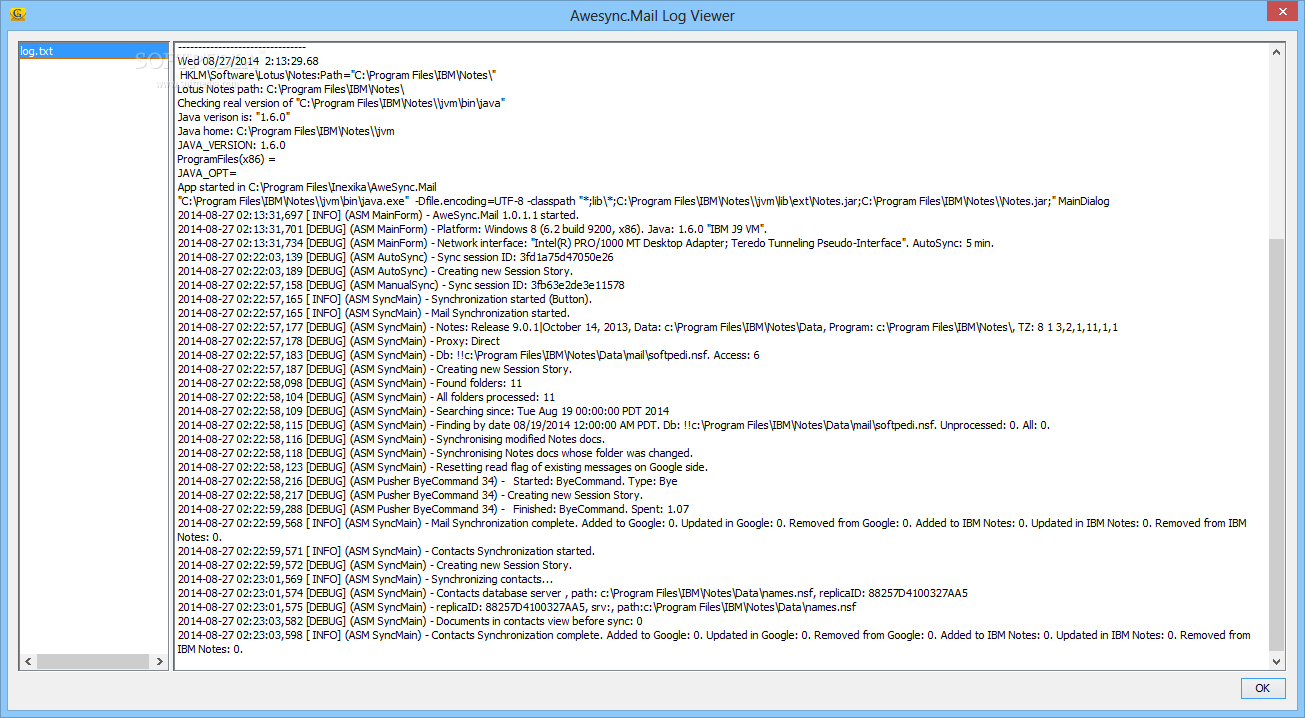The width and height of the screenshot is (1305, 718).
Task: Click the 'Resetting read flag' log entry
Action: pos(442,467)
